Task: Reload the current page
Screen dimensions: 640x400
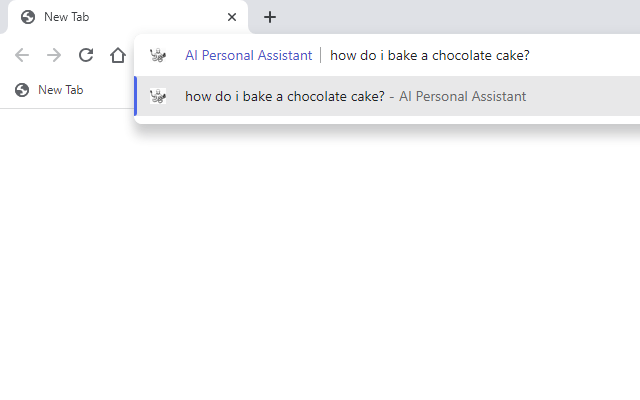Action: [86, 55]
